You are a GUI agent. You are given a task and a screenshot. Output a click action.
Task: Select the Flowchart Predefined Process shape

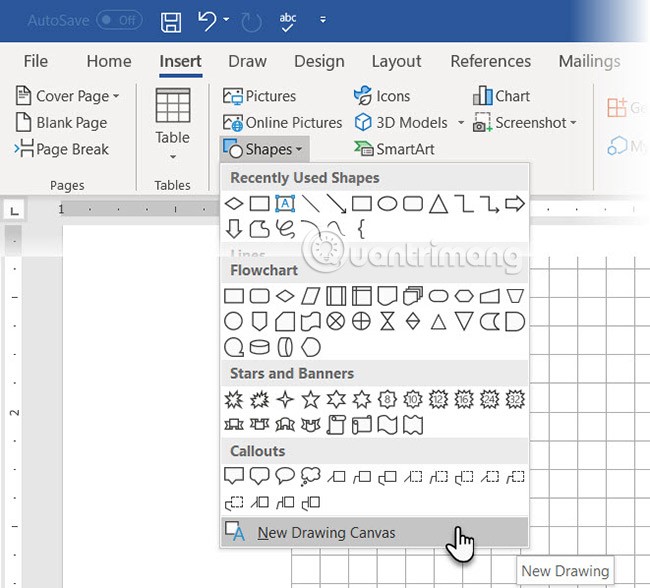tap(336, 296)
